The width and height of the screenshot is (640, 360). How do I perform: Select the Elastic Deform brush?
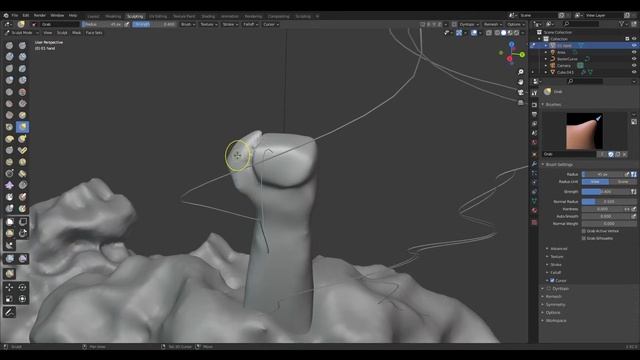click(x=9, y=139)
